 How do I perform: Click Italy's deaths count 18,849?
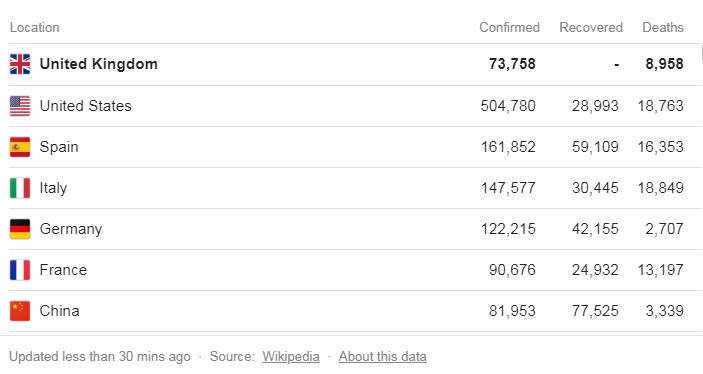(x=661, y=188)
